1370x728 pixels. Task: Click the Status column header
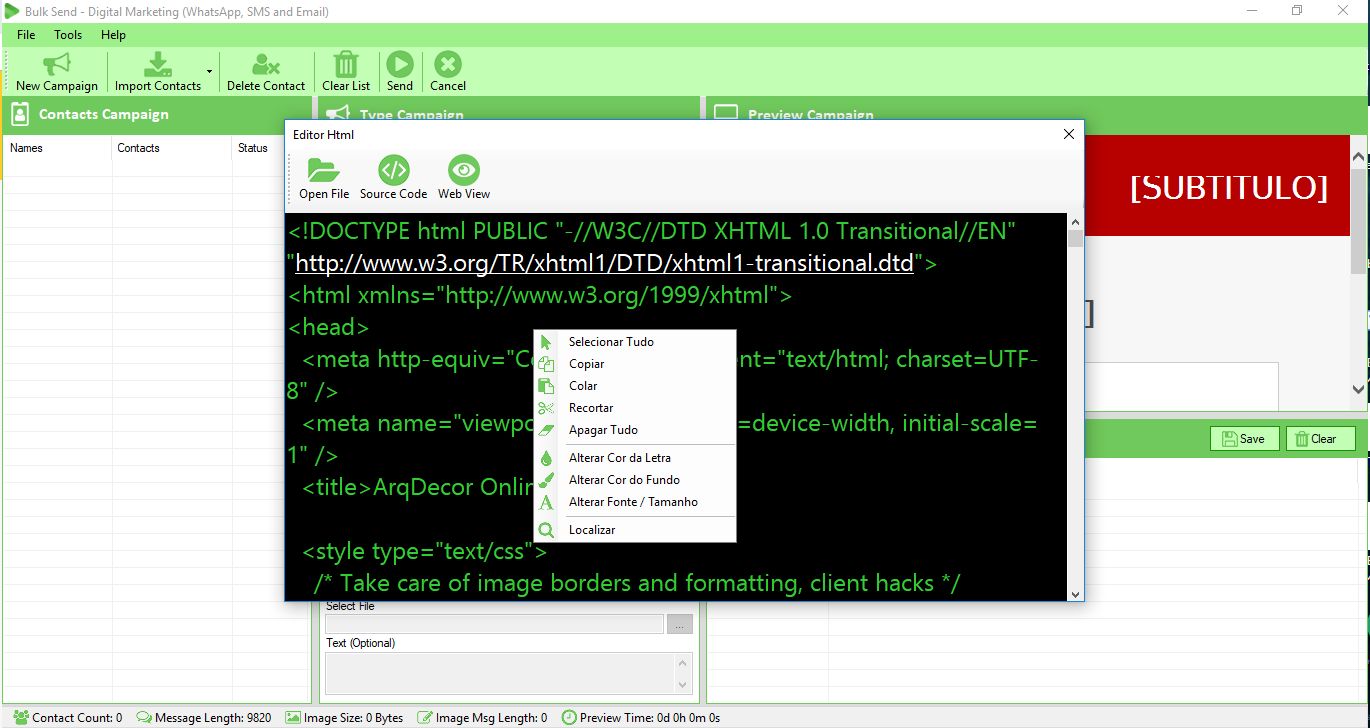coord(253,148)
